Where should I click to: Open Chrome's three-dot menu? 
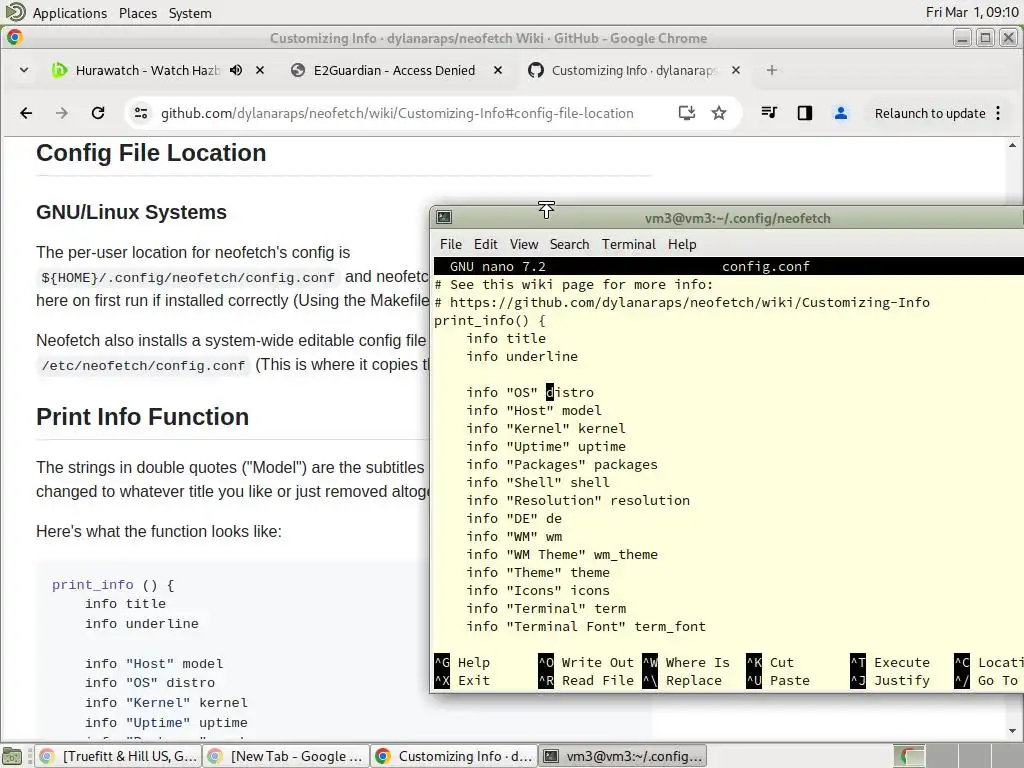pyautogui.click(x=998, y=113)
